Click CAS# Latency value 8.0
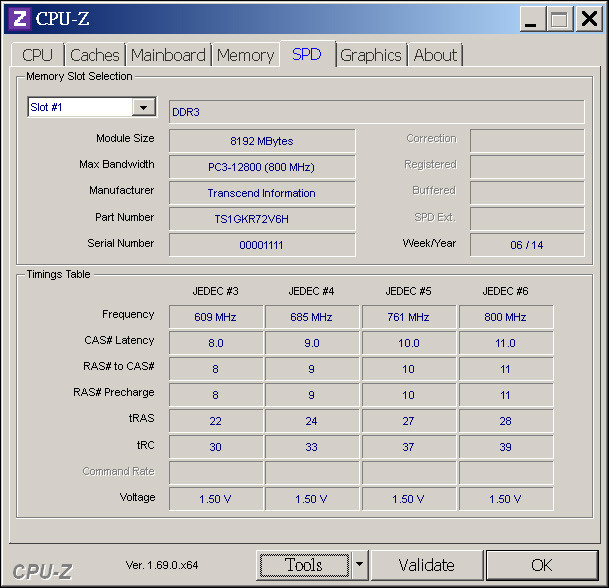The height and width of the screenshot is (588, 609). coord(216,343)
